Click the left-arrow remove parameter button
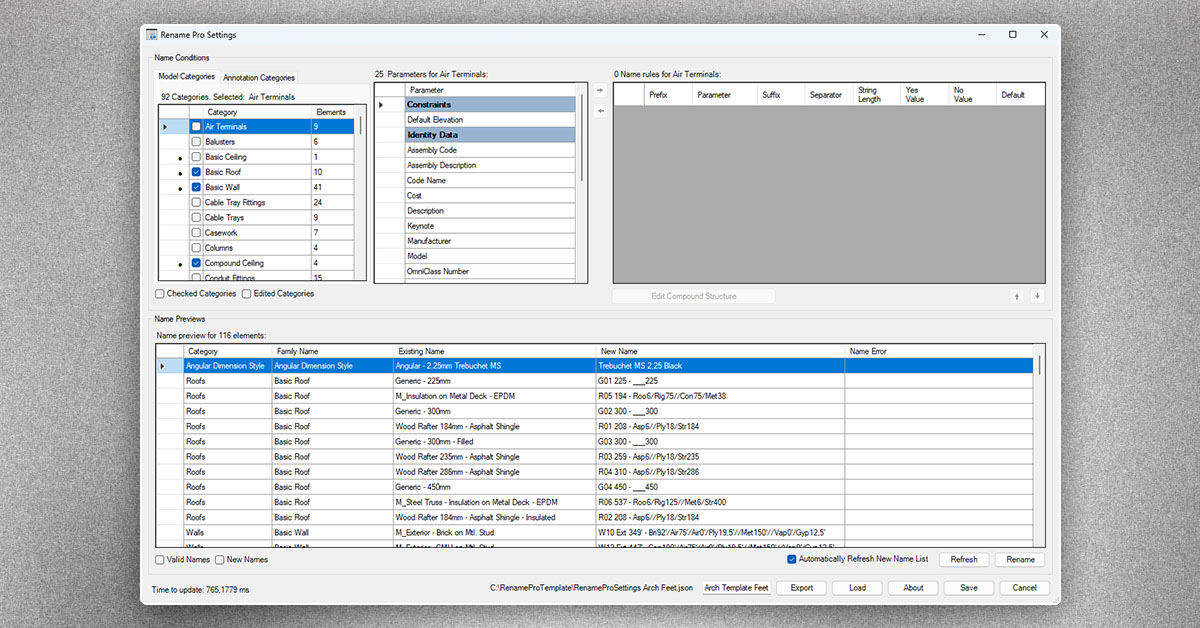Image resolution: width=1200 pixels, height=628 pixels. tap(600, 110)
